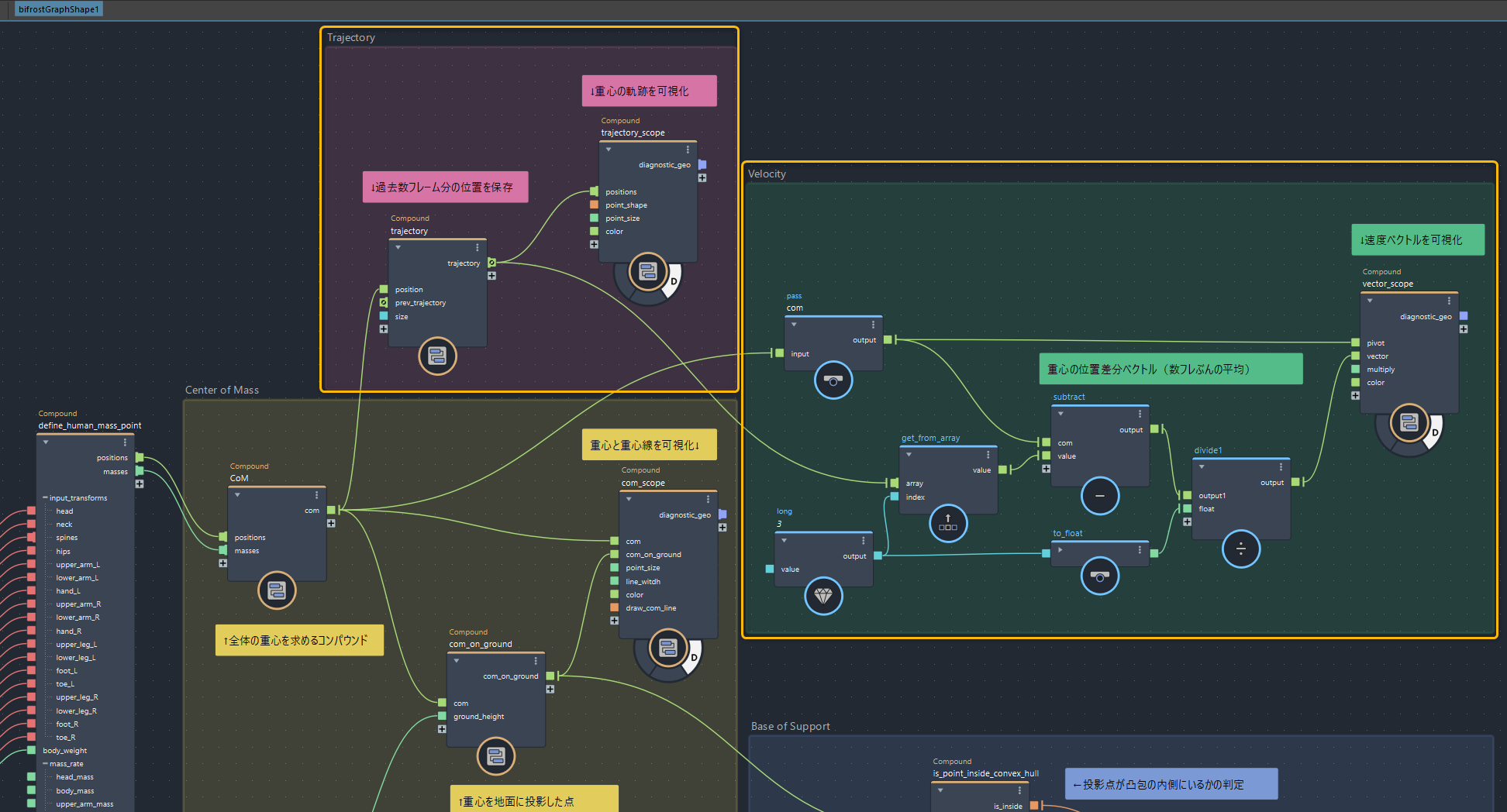Viewport: 1507px width, 812px height.
Task: Collapse the input_transforms port group
Action: click(45, 498)
